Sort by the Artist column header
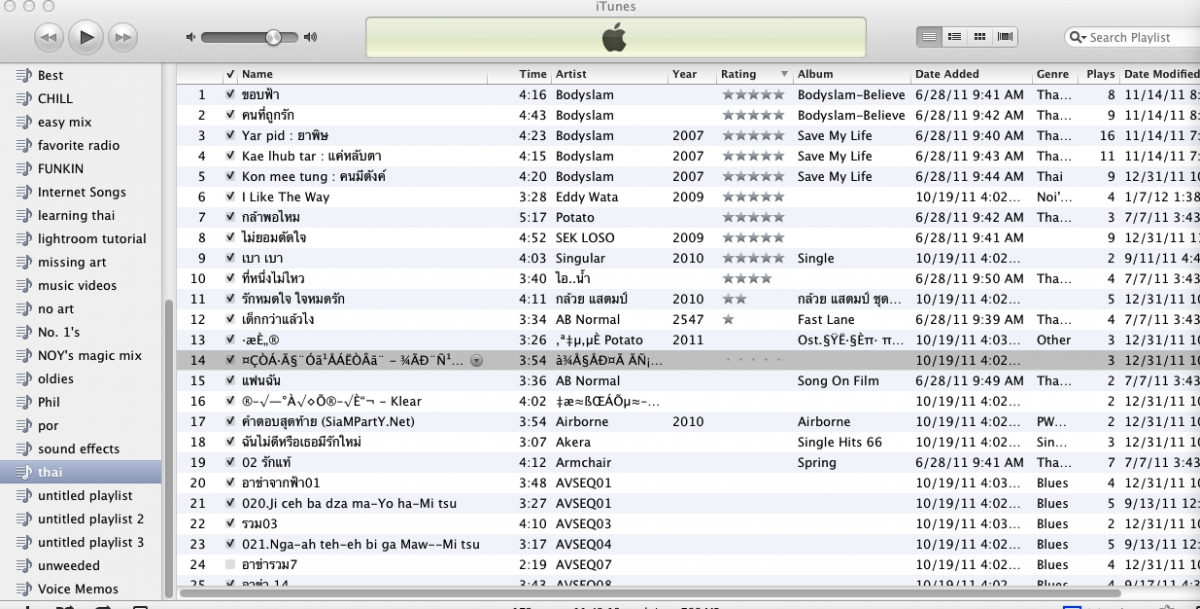 [x=571, y=74]
